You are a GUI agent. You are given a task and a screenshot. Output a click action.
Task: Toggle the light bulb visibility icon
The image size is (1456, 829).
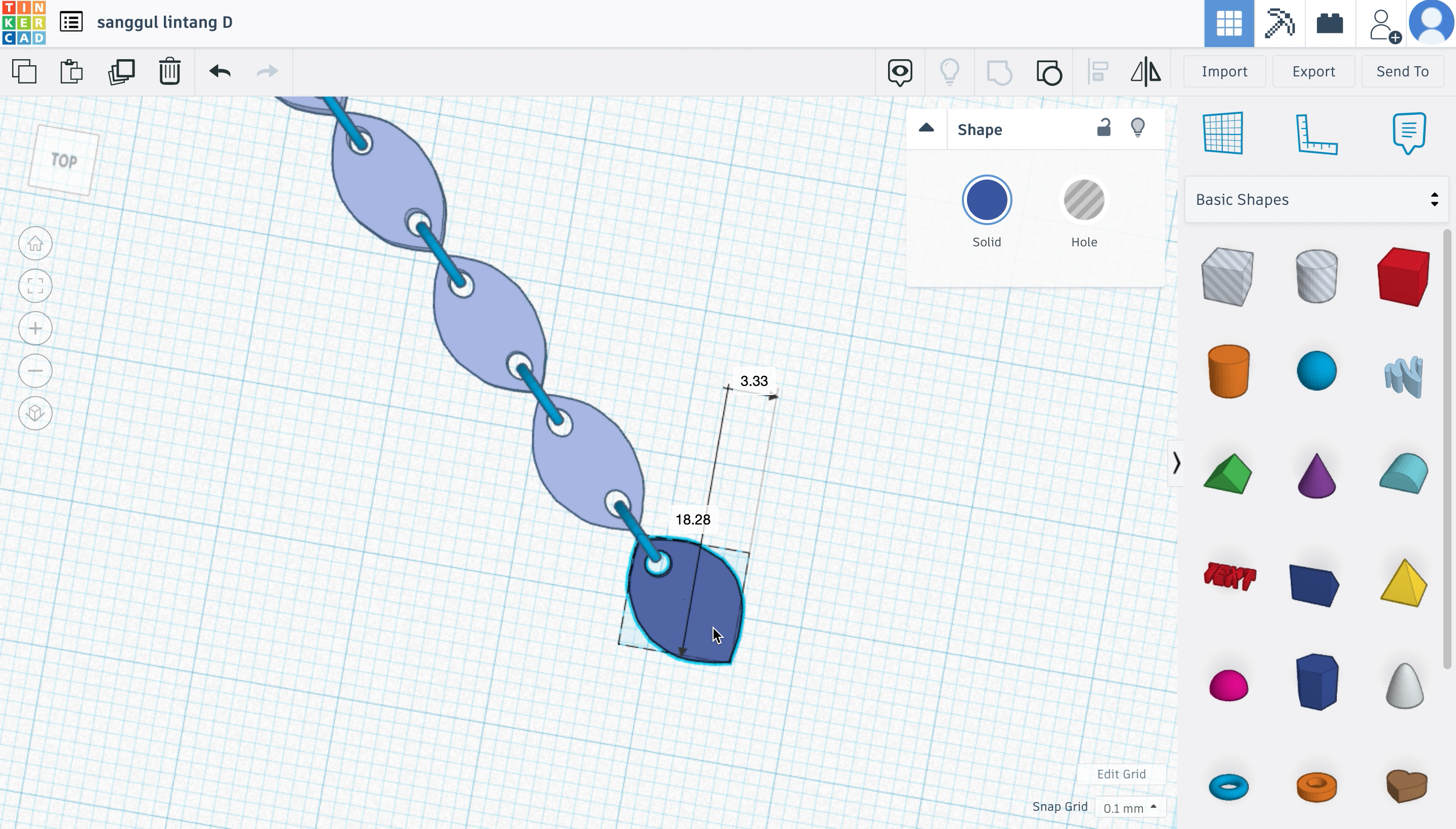pos(1138,128)
